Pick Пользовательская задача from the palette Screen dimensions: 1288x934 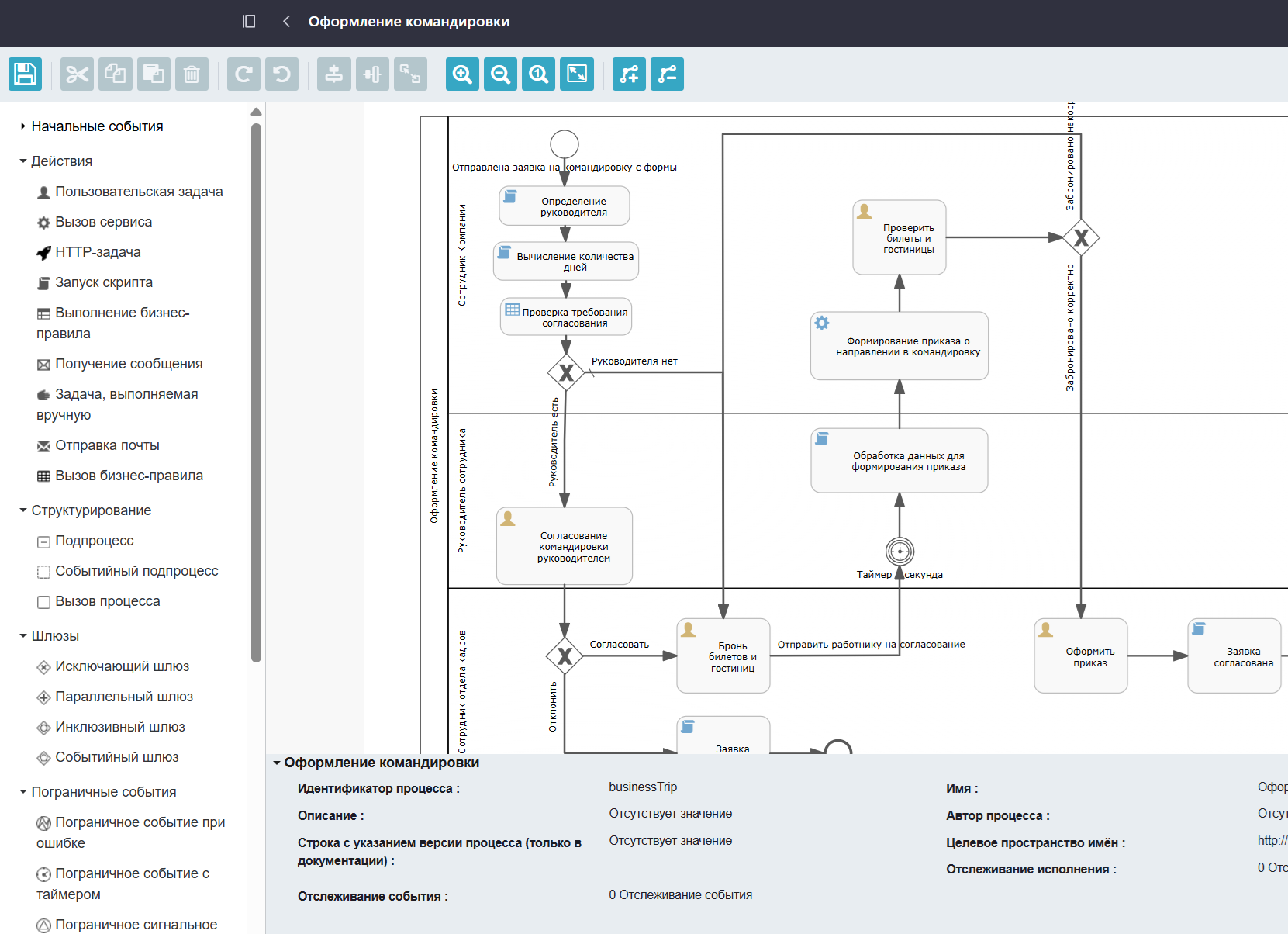130,192
